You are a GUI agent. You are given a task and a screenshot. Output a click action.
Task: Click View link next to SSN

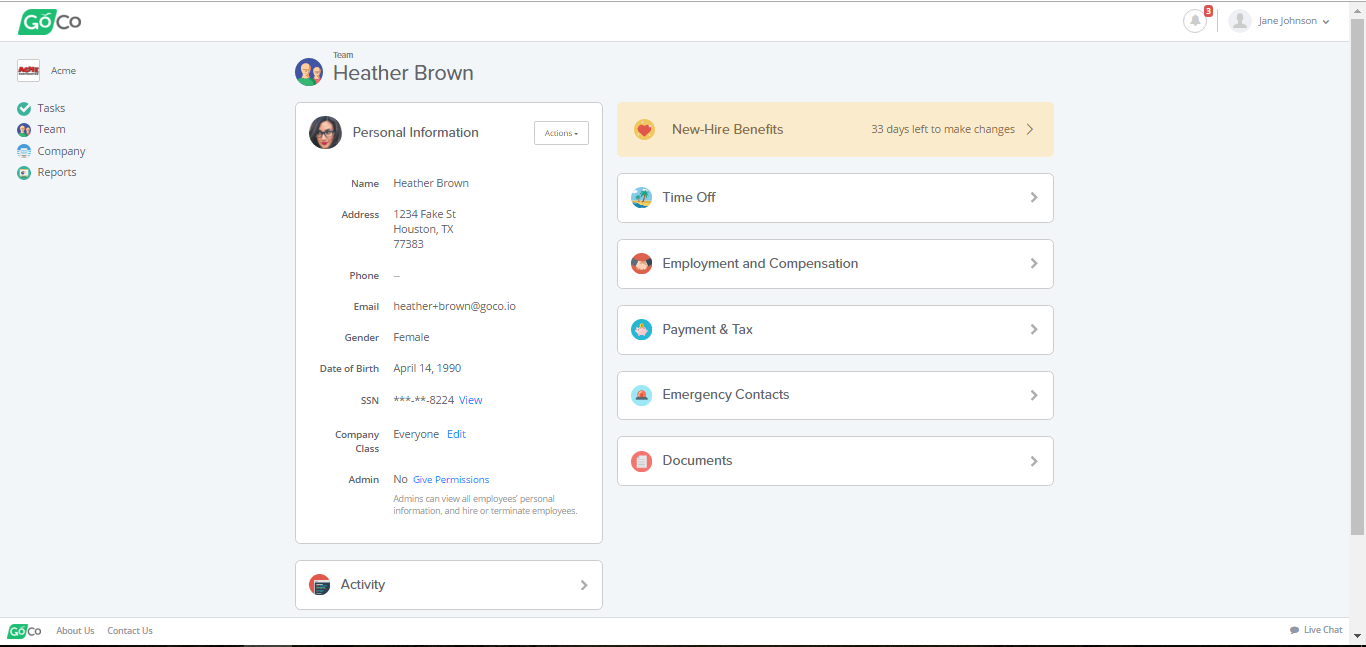470,400
